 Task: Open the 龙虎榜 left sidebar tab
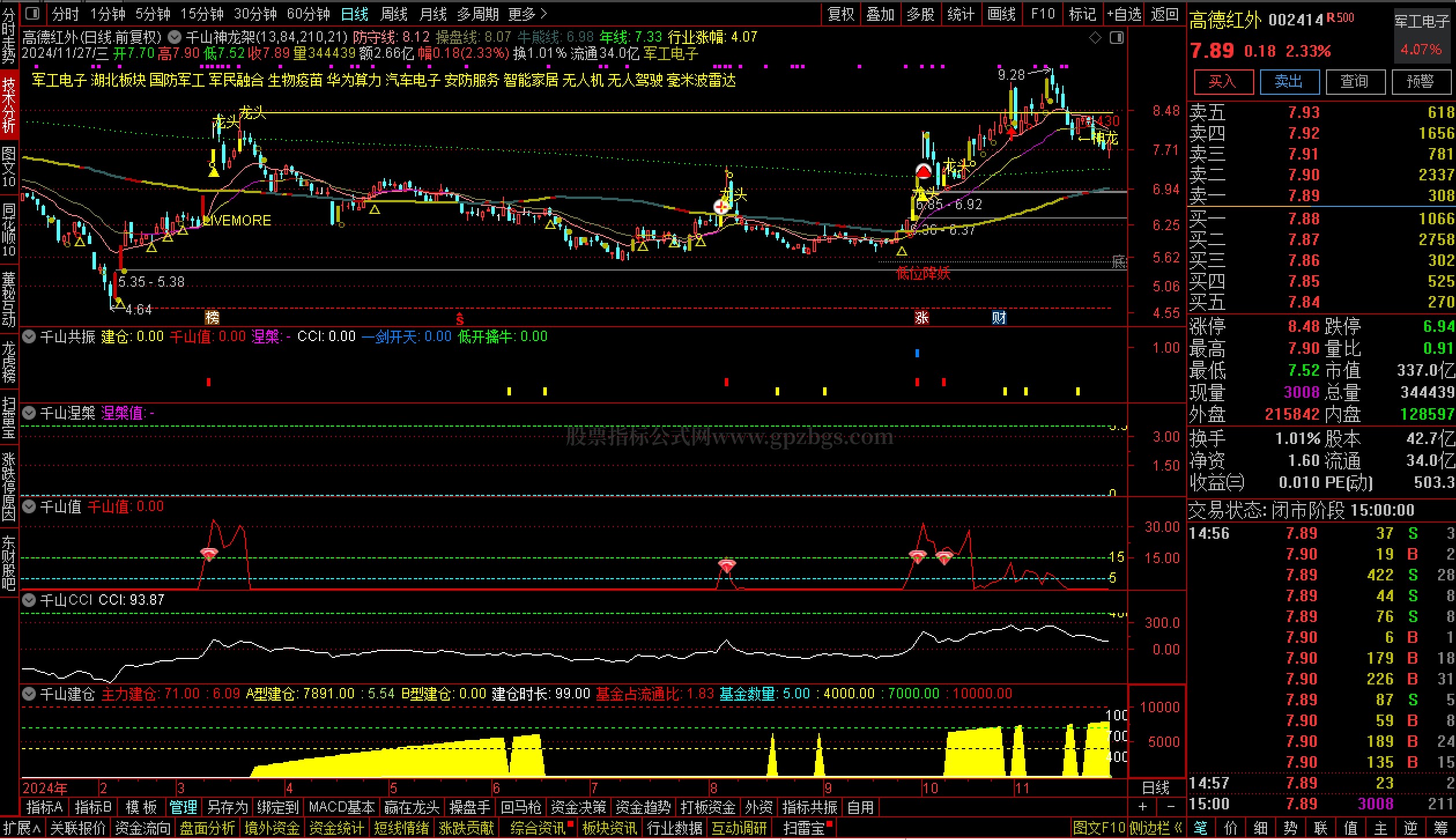coord(9,362)
